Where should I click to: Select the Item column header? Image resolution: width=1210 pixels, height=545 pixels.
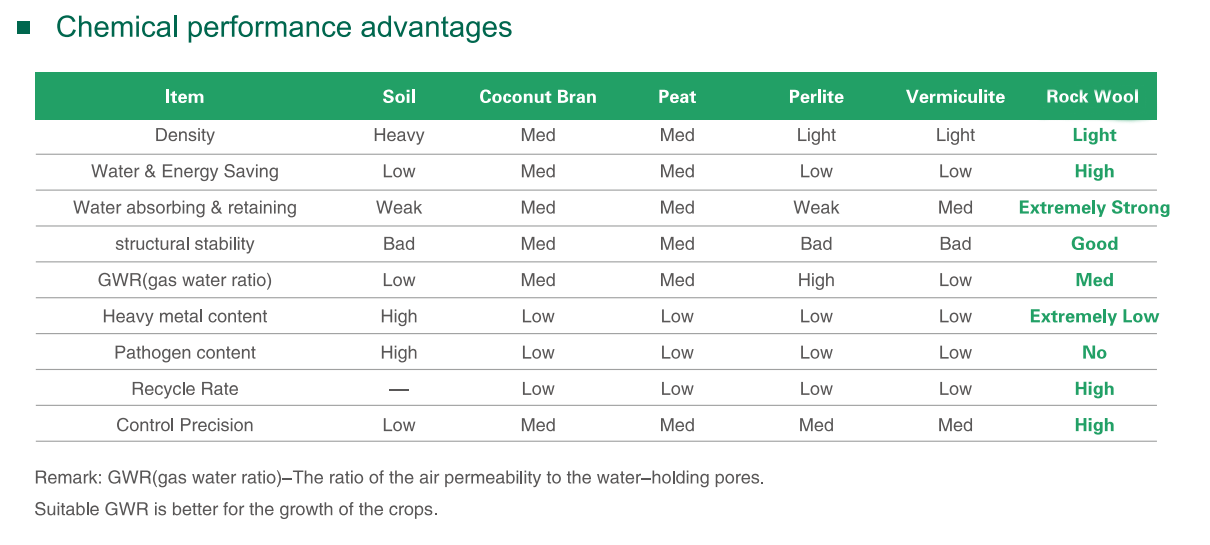coord(184,97)
